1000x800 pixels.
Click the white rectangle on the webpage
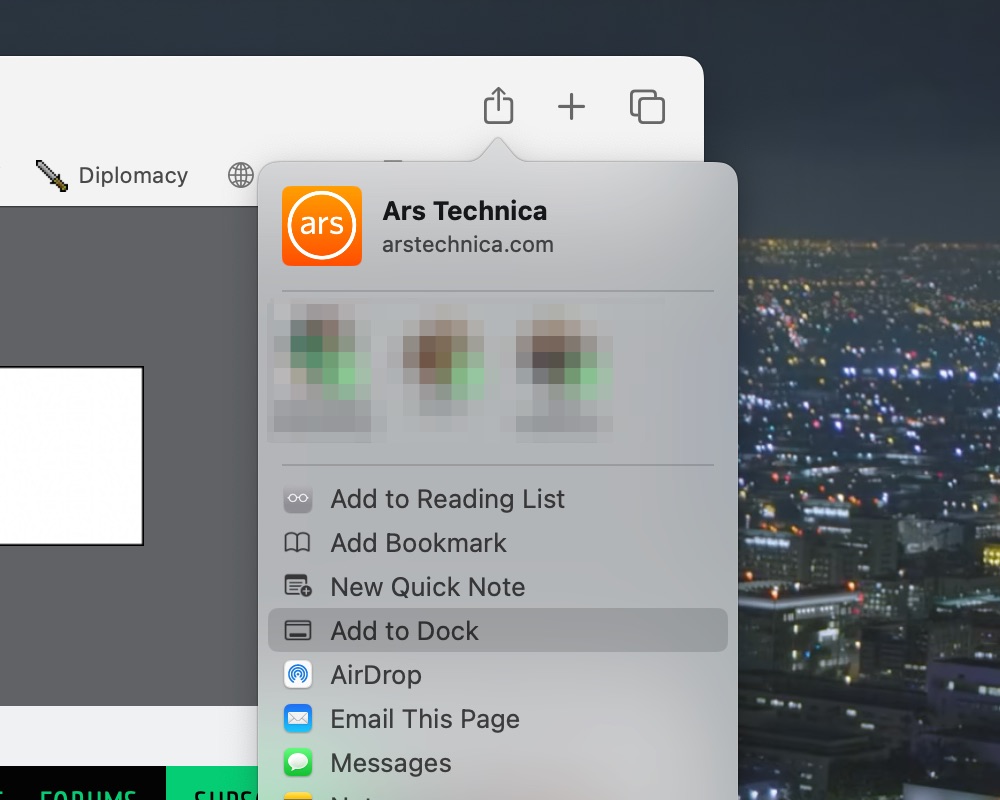(x=70, y=455)
